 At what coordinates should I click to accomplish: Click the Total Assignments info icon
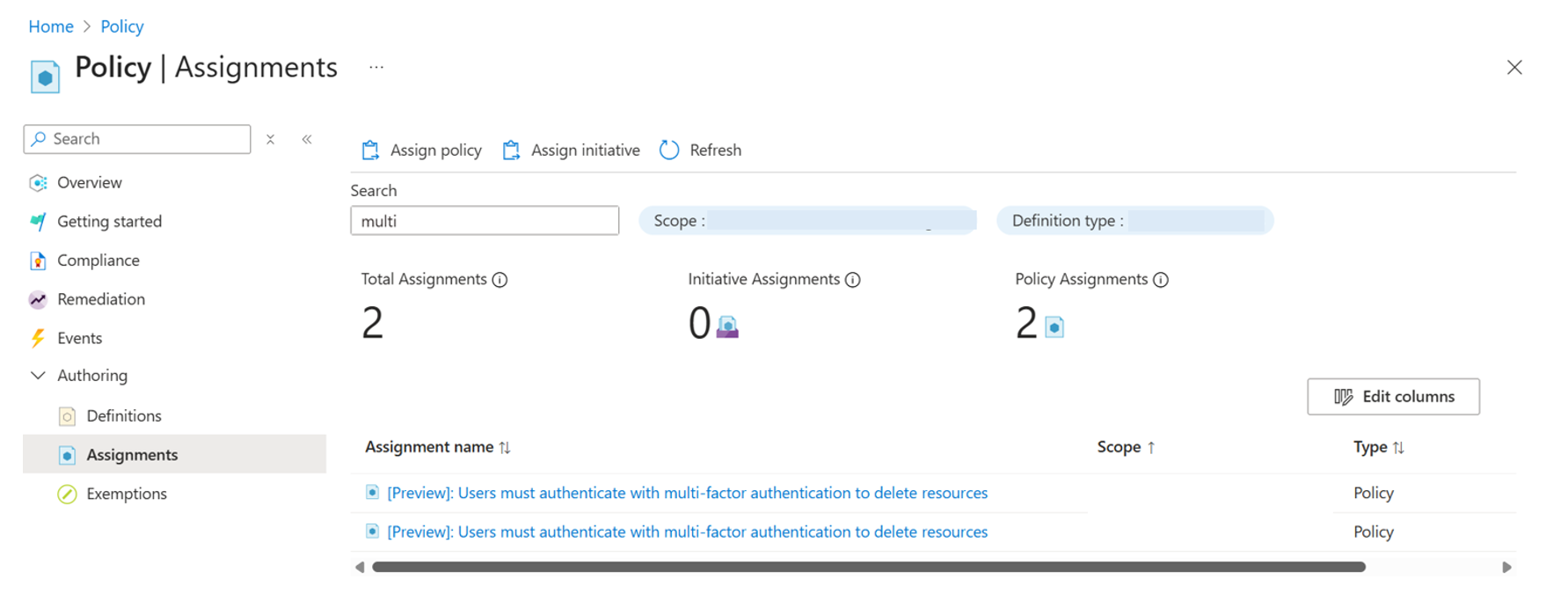[x=500, y=280]
